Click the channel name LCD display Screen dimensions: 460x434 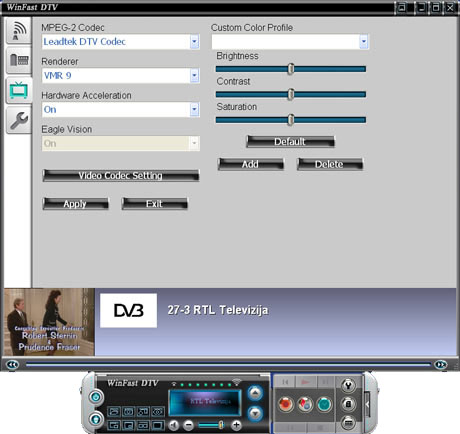click(x=205, y=403)
